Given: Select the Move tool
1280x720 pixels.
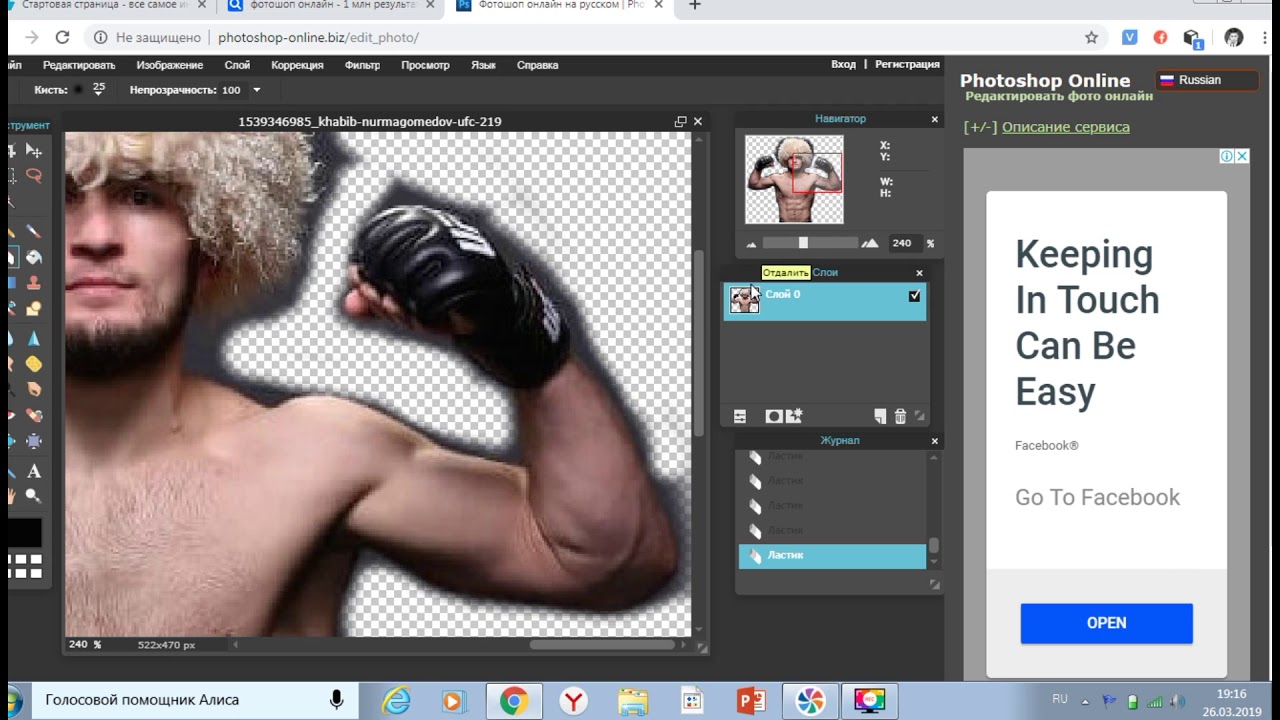Looking at the screenshot, I should click(33, 151).
